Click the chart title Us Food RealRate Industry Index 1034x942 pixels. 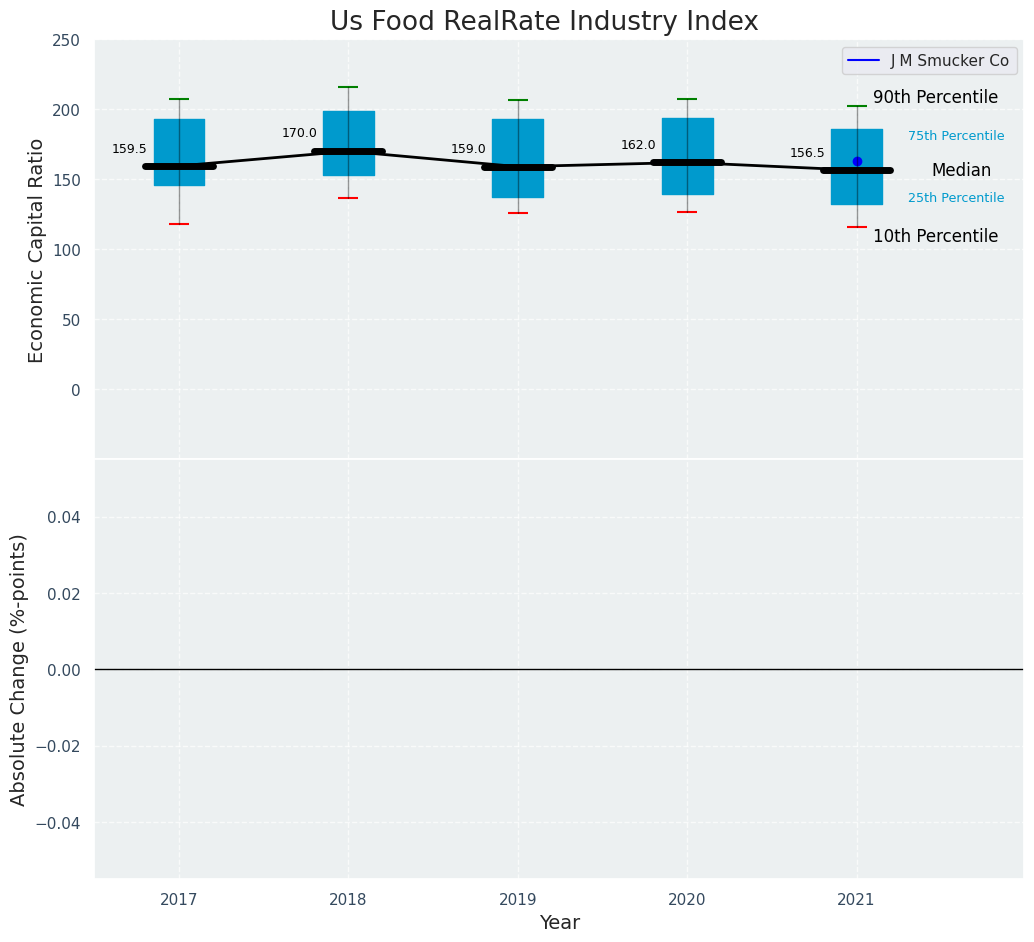tap(544, 22)
